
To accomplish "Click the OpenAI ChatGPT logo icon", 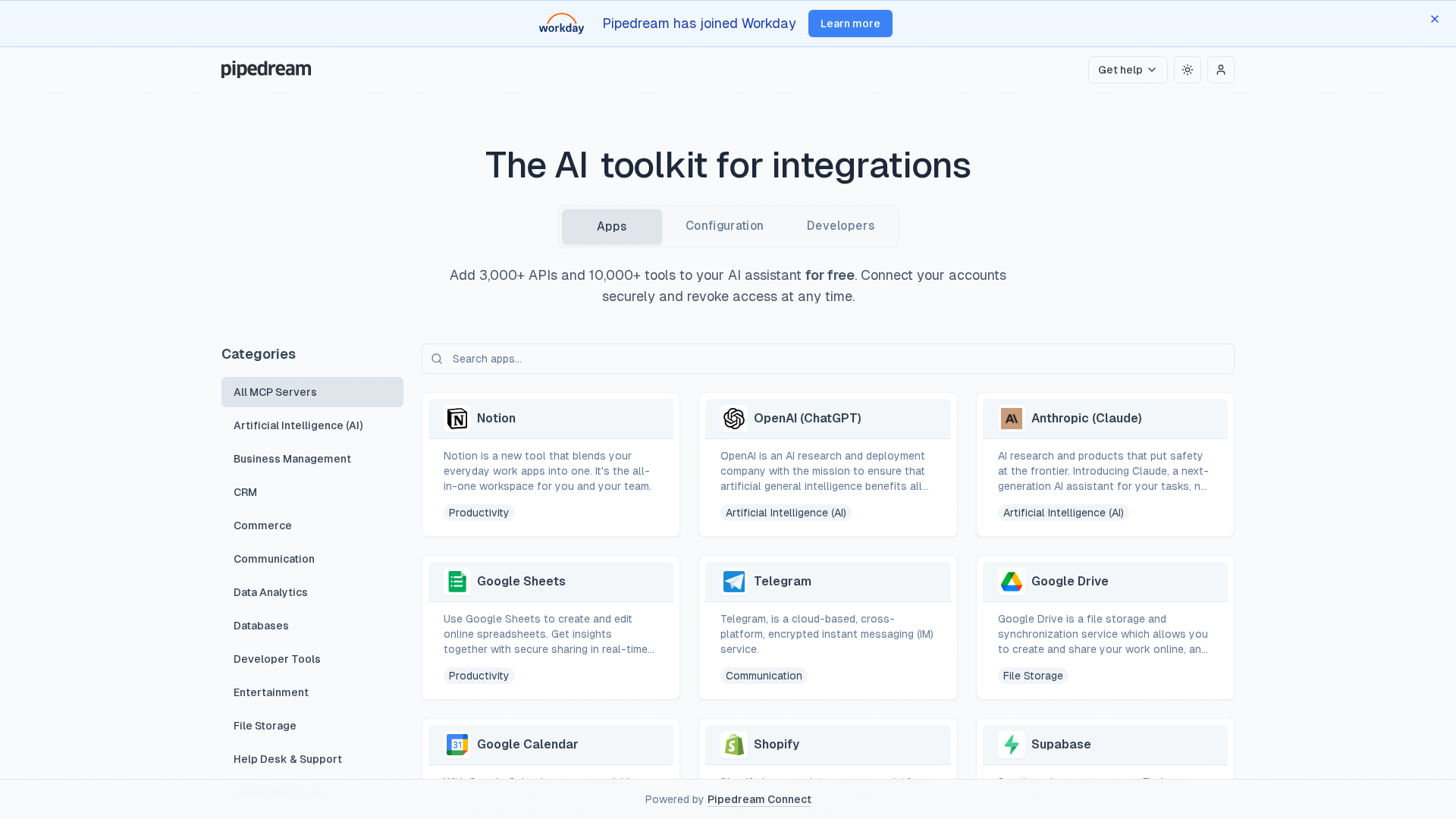I will 733,419.
